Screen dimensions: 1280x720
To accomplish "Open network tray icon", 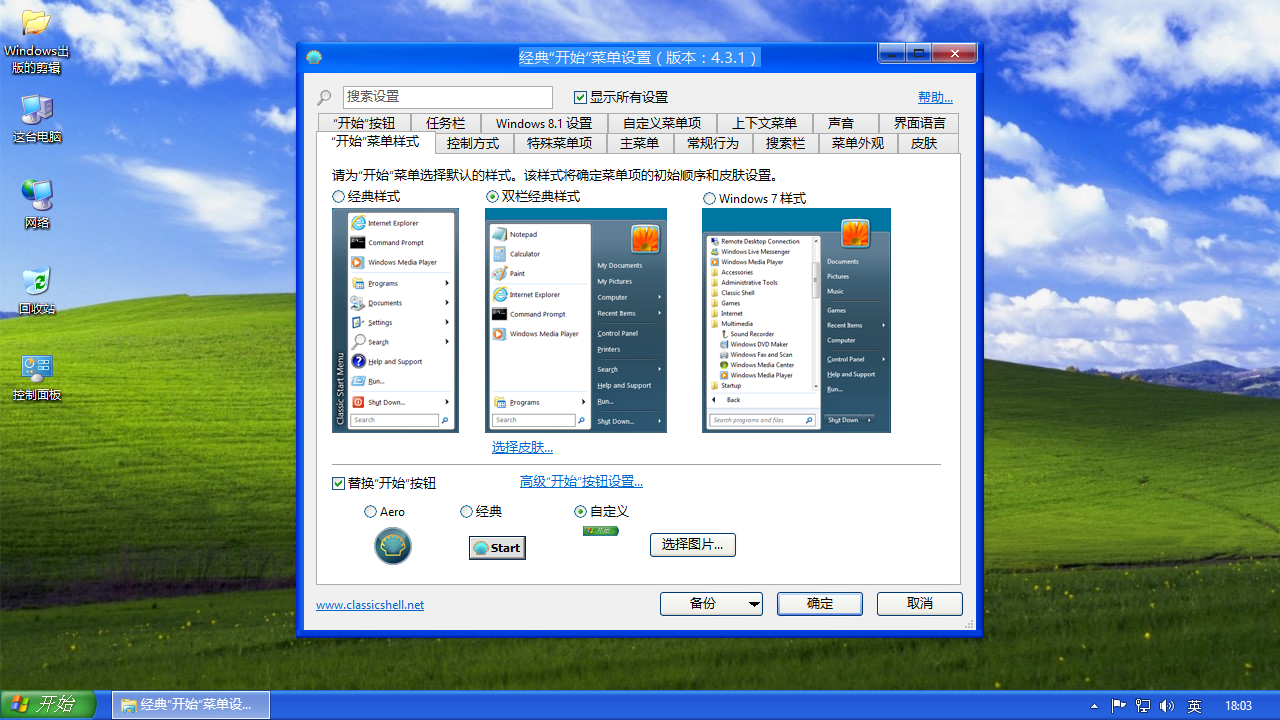I will 1143,706.
